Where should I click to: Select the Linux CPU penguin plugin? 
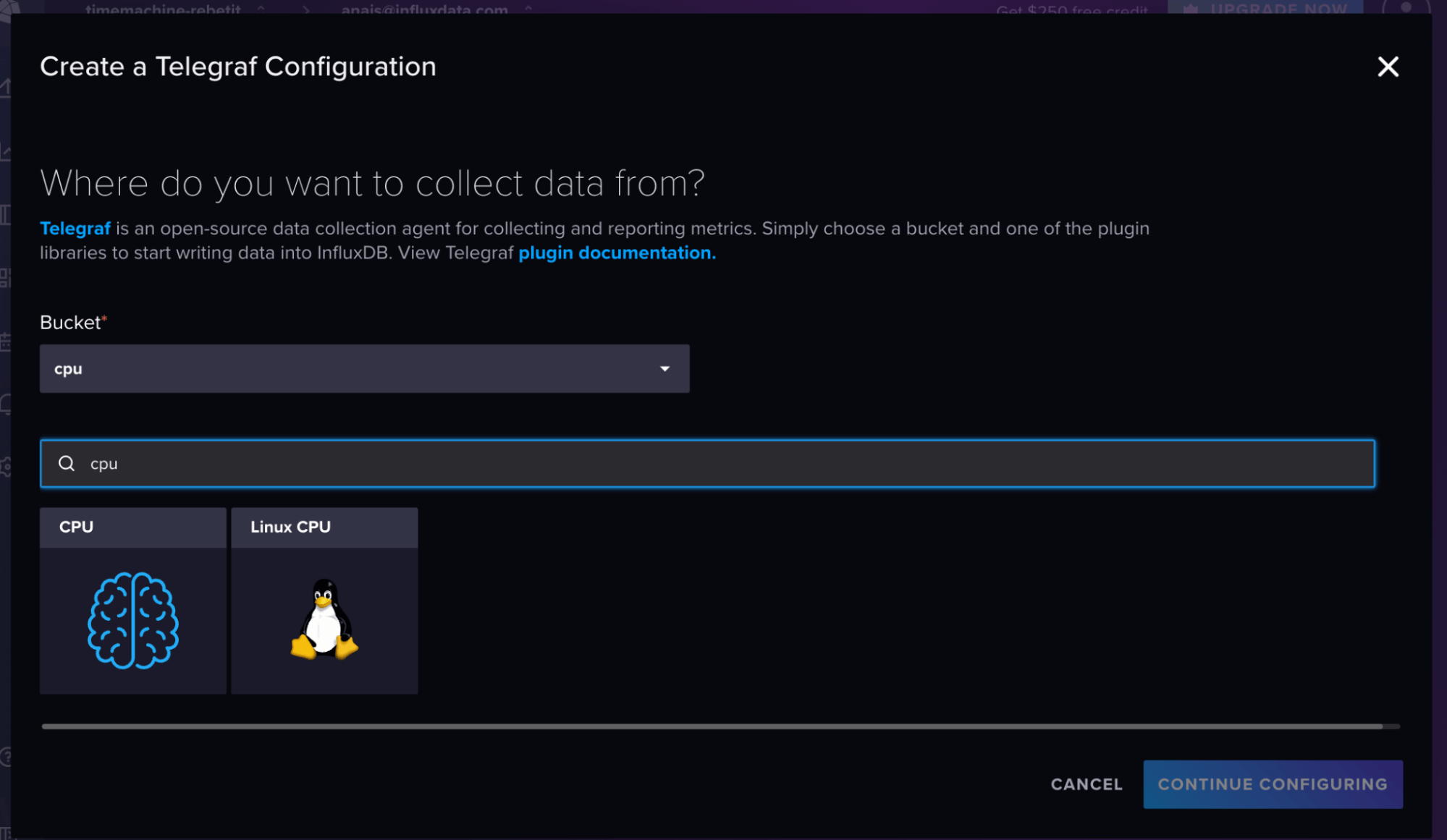(x=324, y=619)
